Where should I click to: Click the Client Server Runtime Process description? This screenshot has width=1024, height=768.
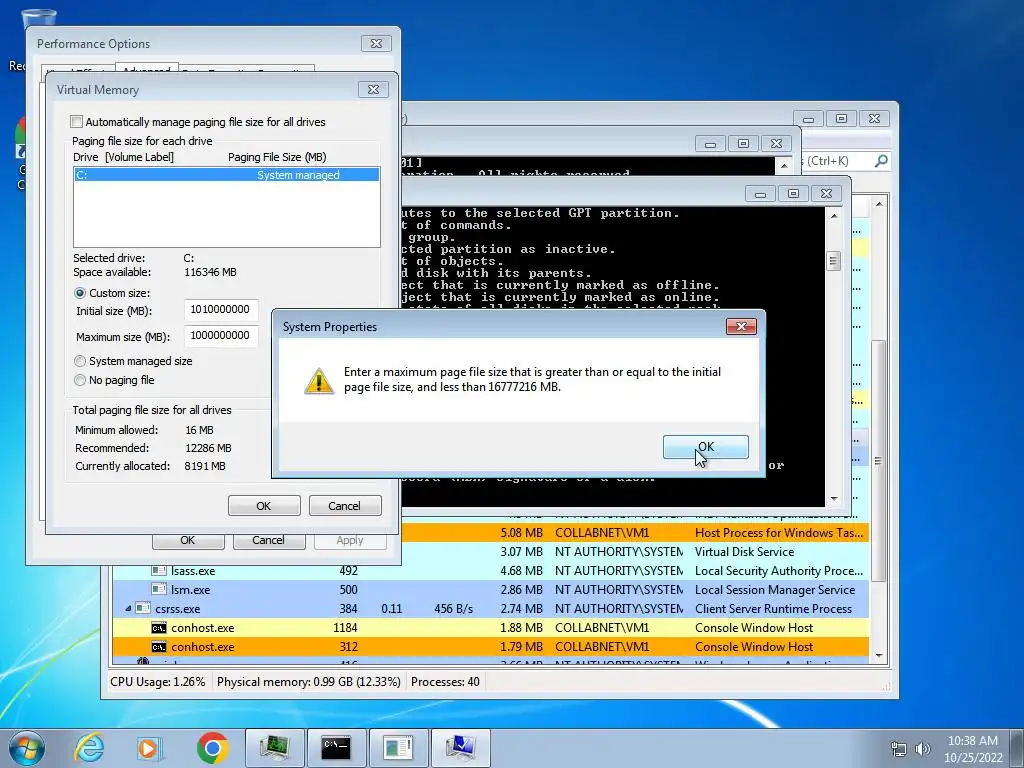coord(773,609)
